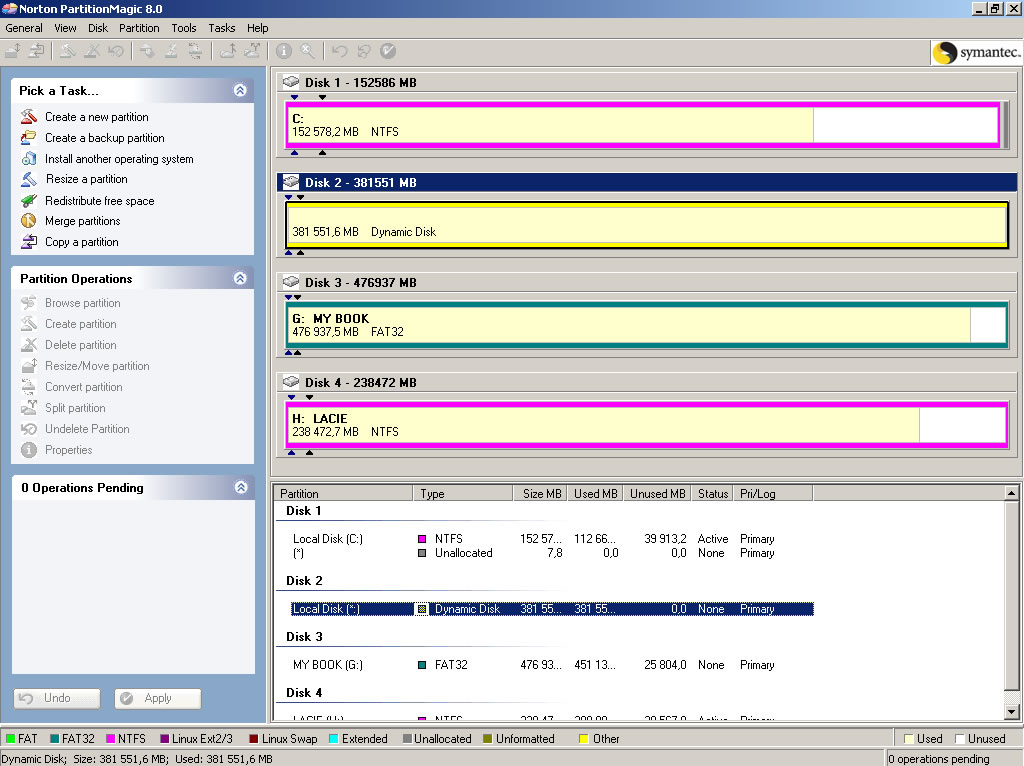Screen dimensions: 1024x766
Task: Select the Dynamic Disk bar on Disk 2
Action: pos(647,225)
